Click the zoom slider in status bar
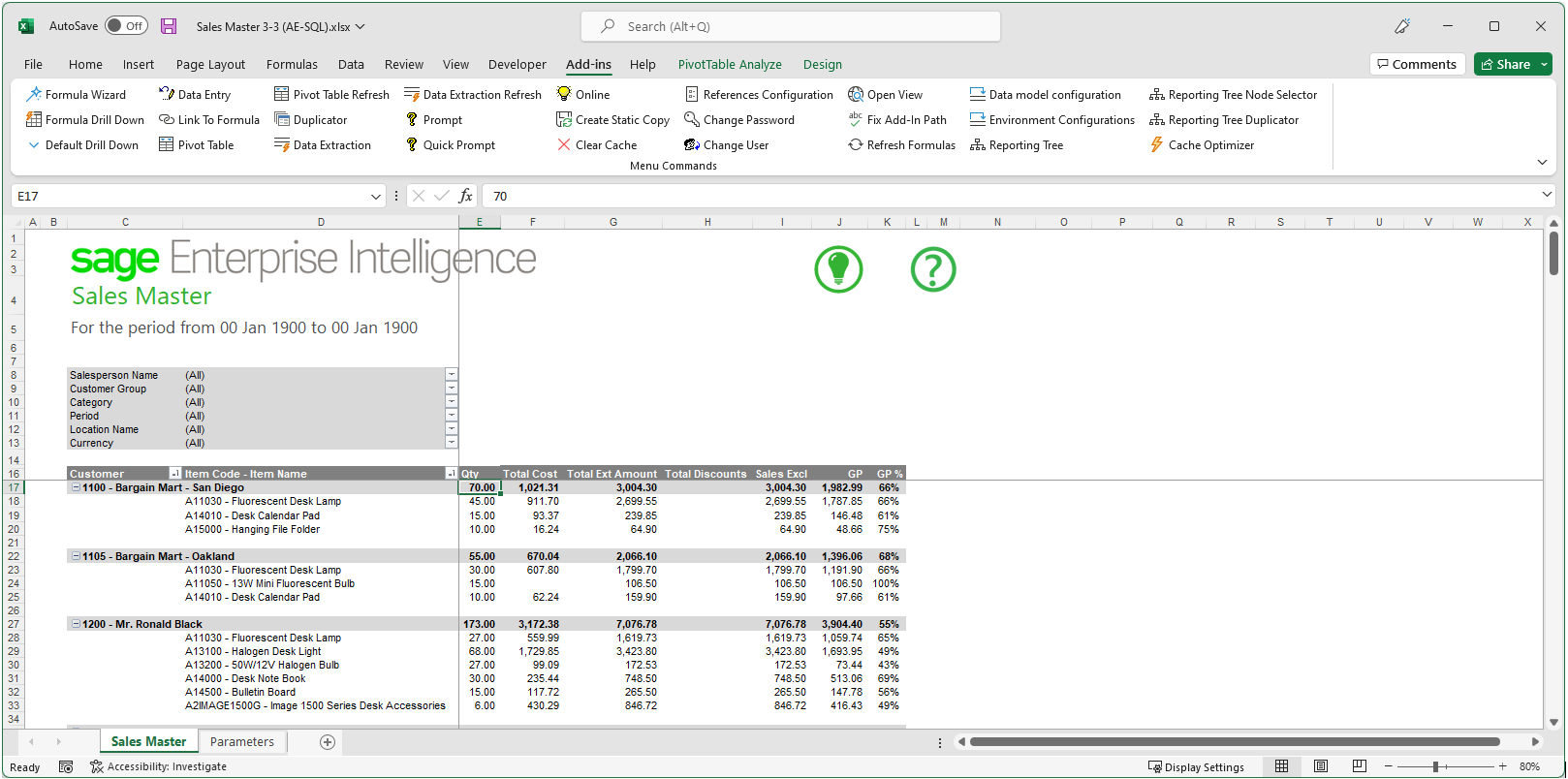Screen dimensions: 1568x779 [1435, 766]
